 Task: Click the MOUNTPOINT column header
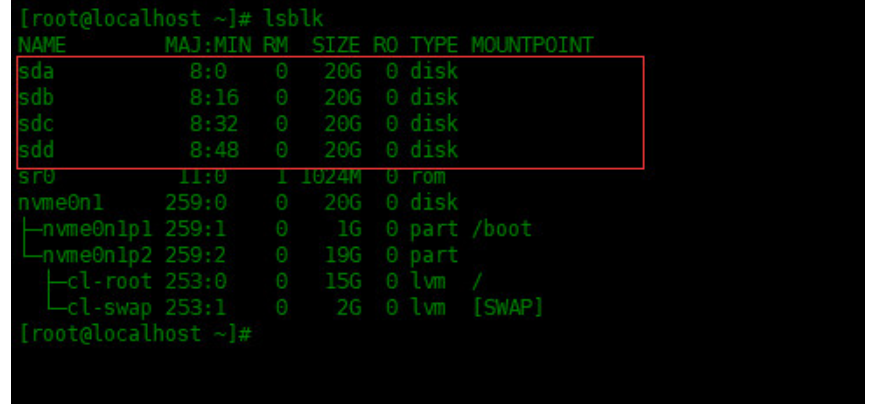tap(532, 45)
